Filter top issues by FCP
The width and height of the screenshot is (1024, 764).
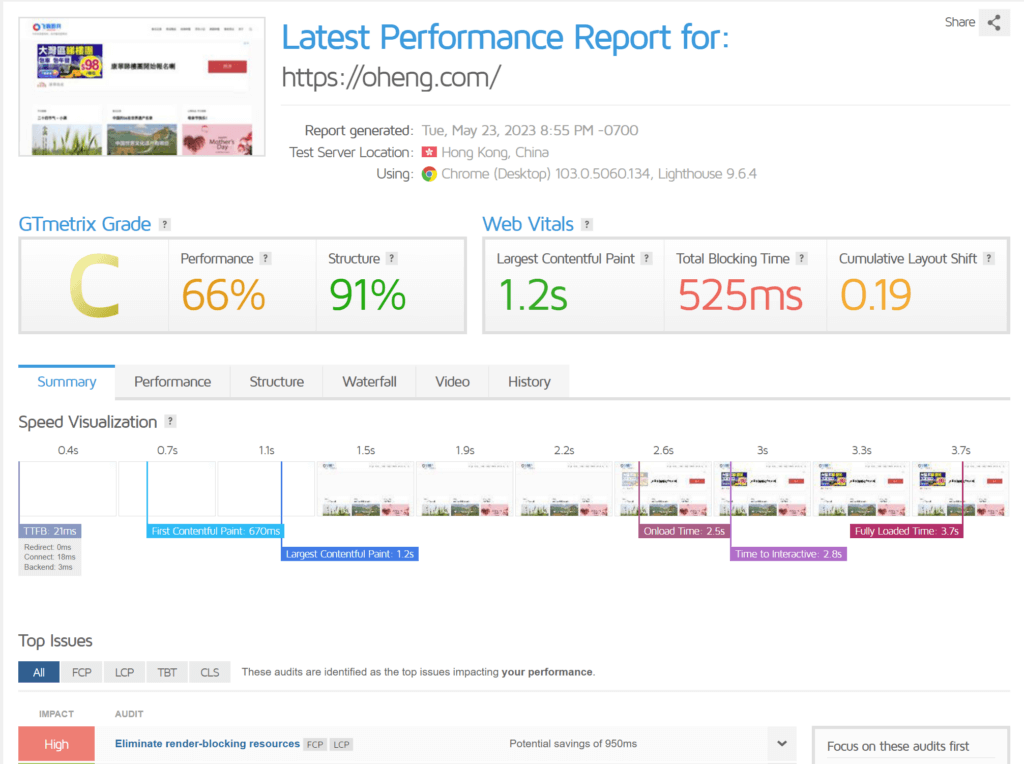[82, 672]
